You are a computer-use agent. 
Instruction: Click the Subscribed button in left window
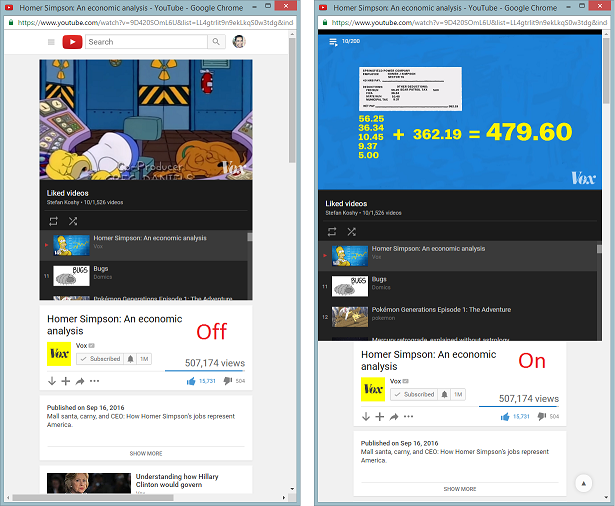coord(100,359)
